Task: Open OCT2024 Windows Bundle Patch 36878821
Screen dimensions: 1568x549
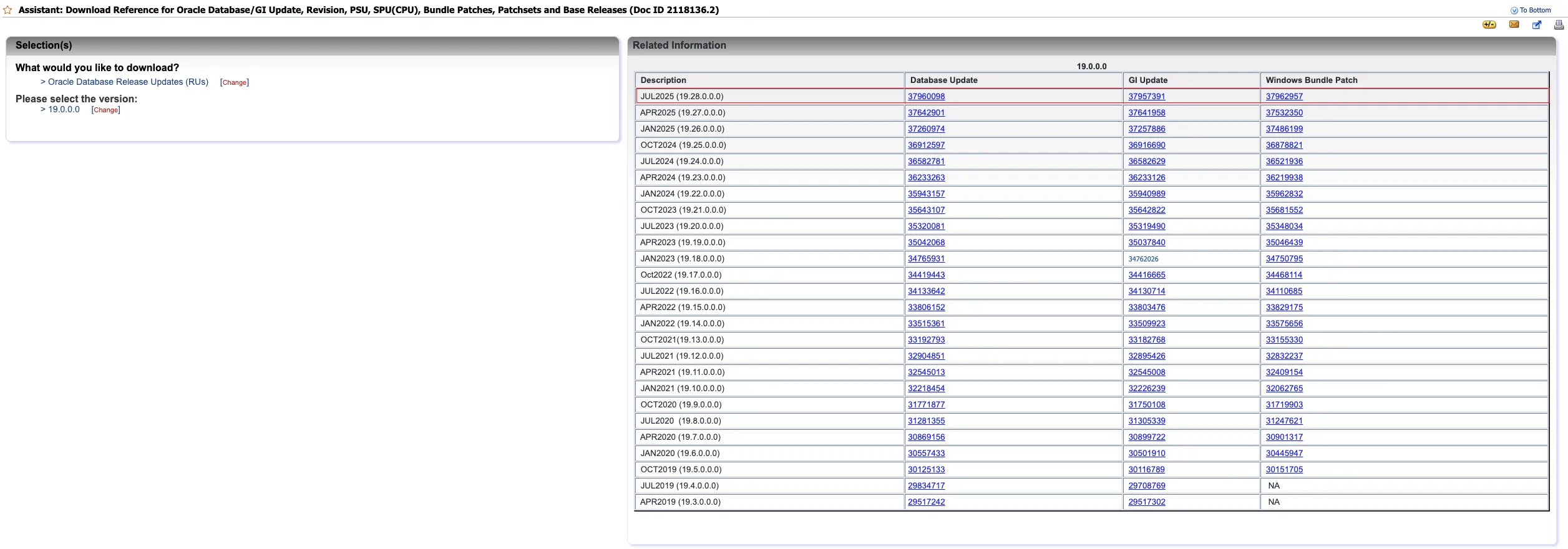Action: click(x=1283, y=145)
